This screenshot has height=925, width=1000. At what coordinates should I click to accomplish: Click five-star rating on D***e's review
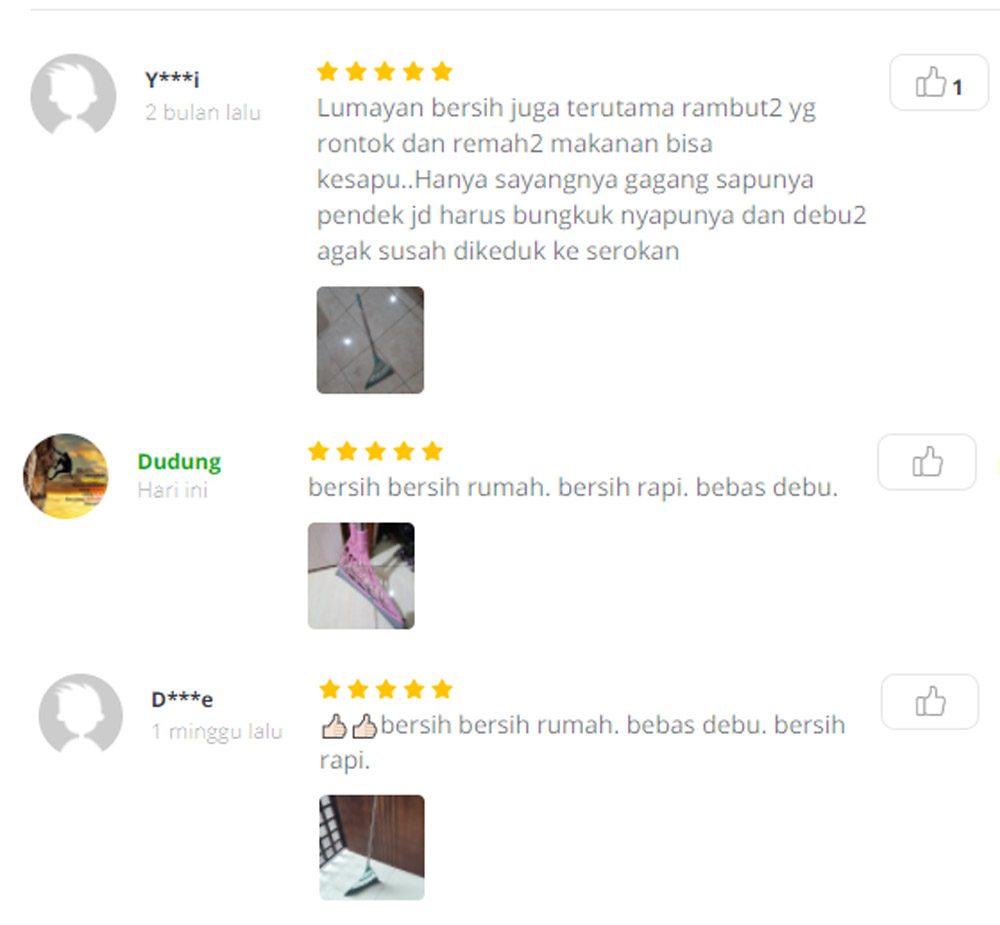386,689
